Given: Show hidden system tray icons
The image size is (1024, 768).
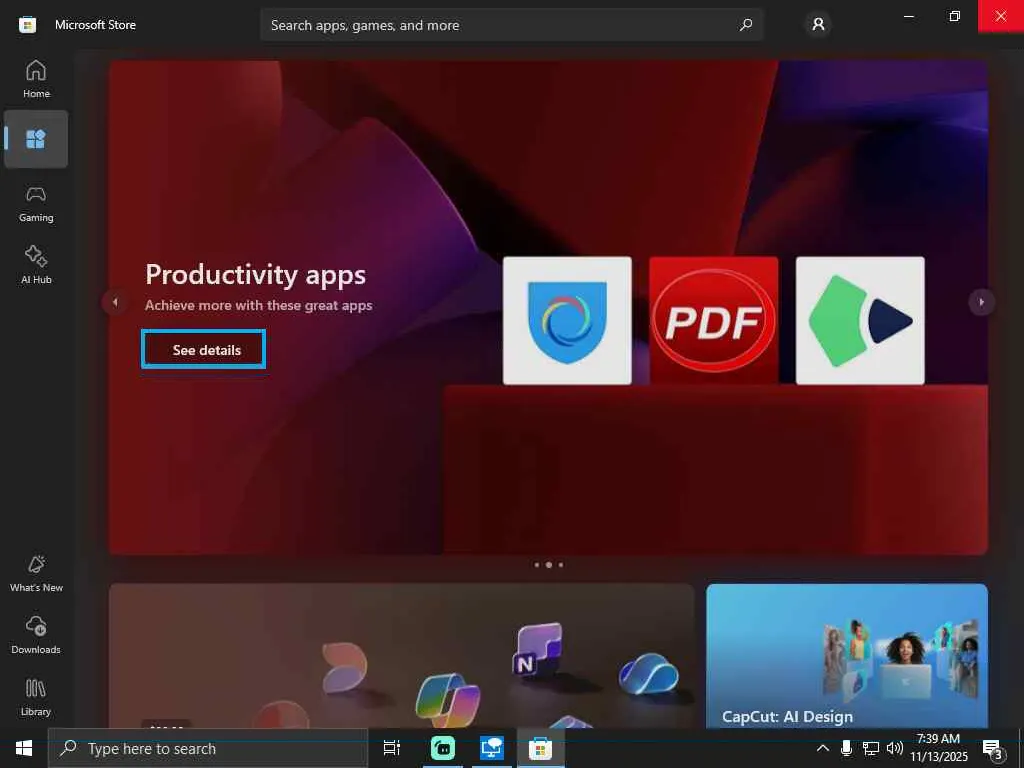Looking at the screenshot, I should 823,748.
